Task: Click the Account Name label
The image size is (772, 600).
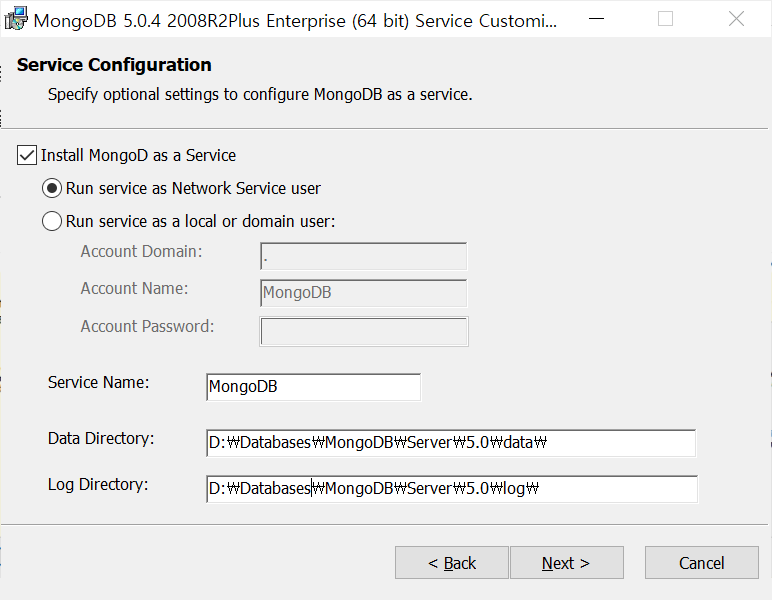Action: (134, 288)
